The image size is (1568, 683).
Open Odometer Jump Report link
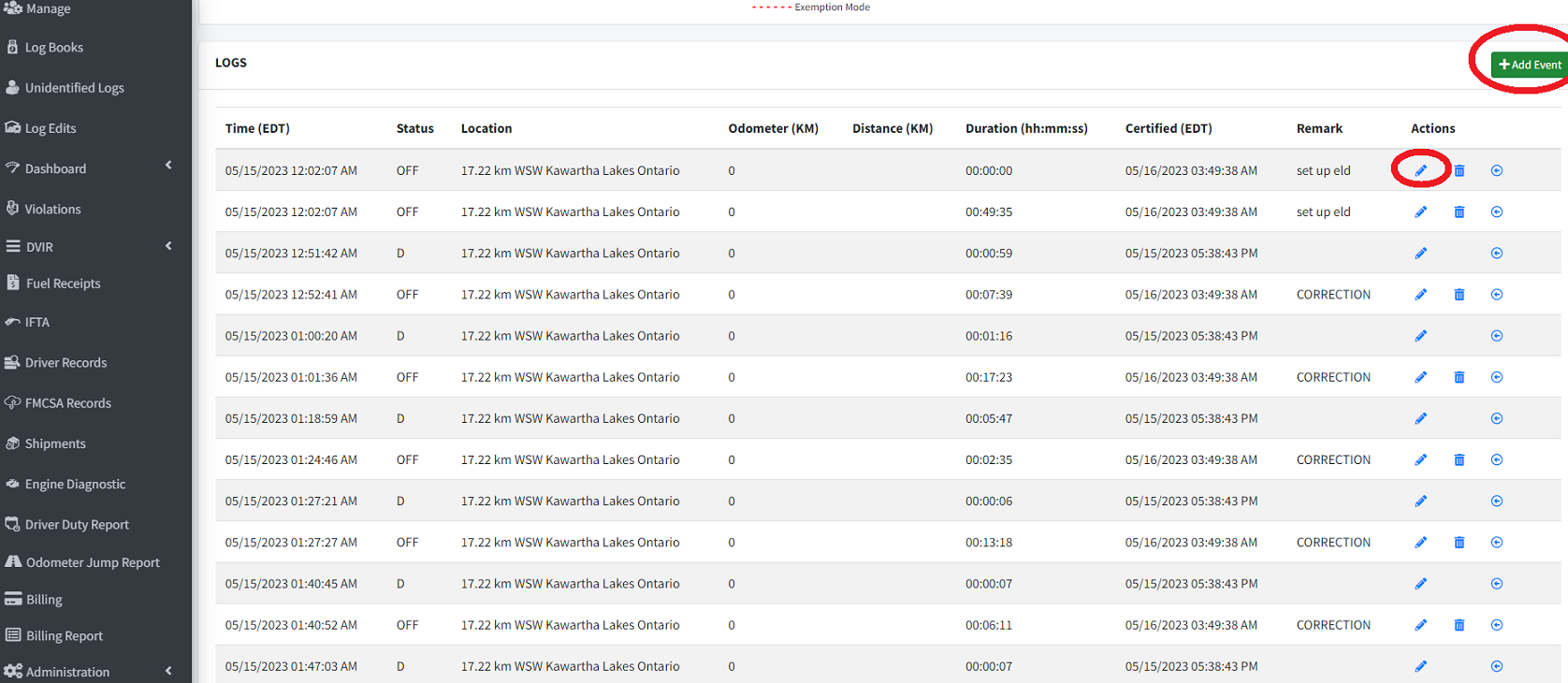pyautogui.click(x=92, y=562)
